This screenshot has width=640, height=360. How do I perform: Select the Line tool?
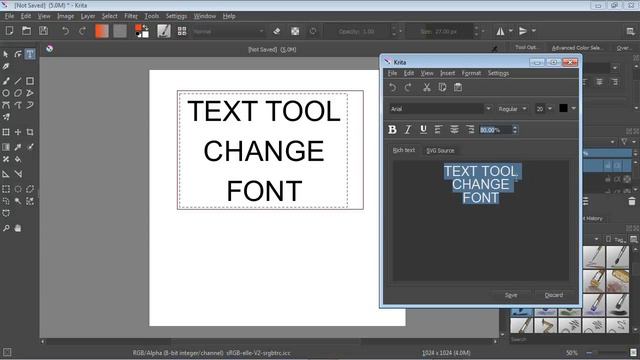tap(18, 81)
